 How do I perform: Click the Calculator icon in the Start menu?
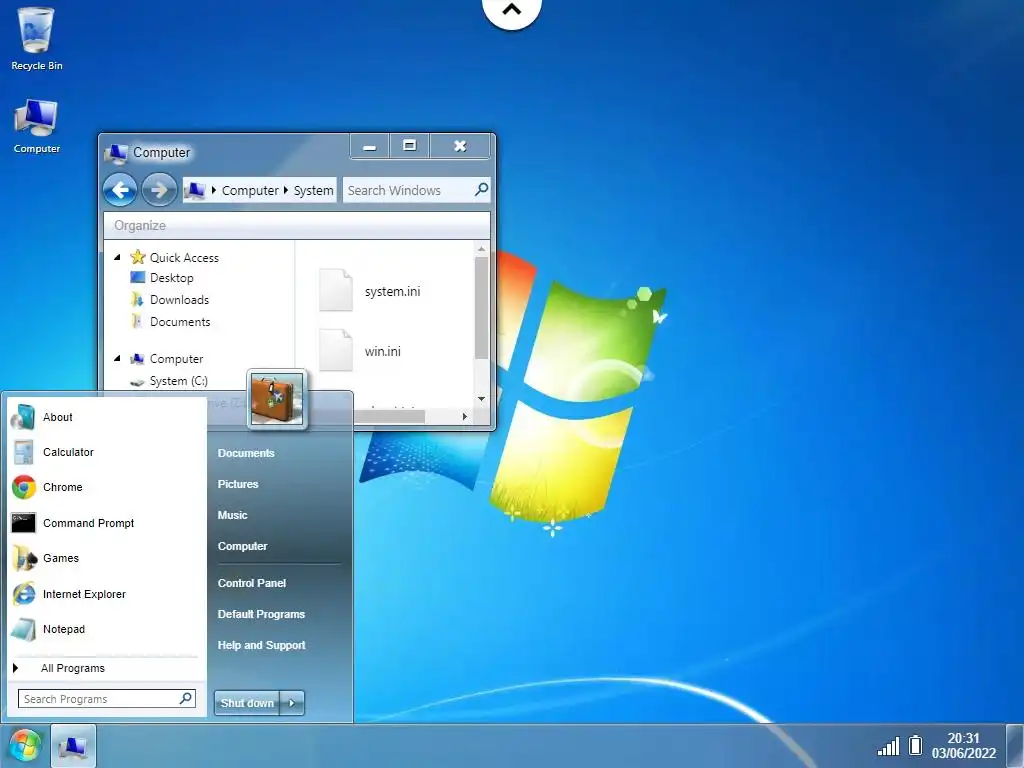pyautogui.click(x=24, y=453)
